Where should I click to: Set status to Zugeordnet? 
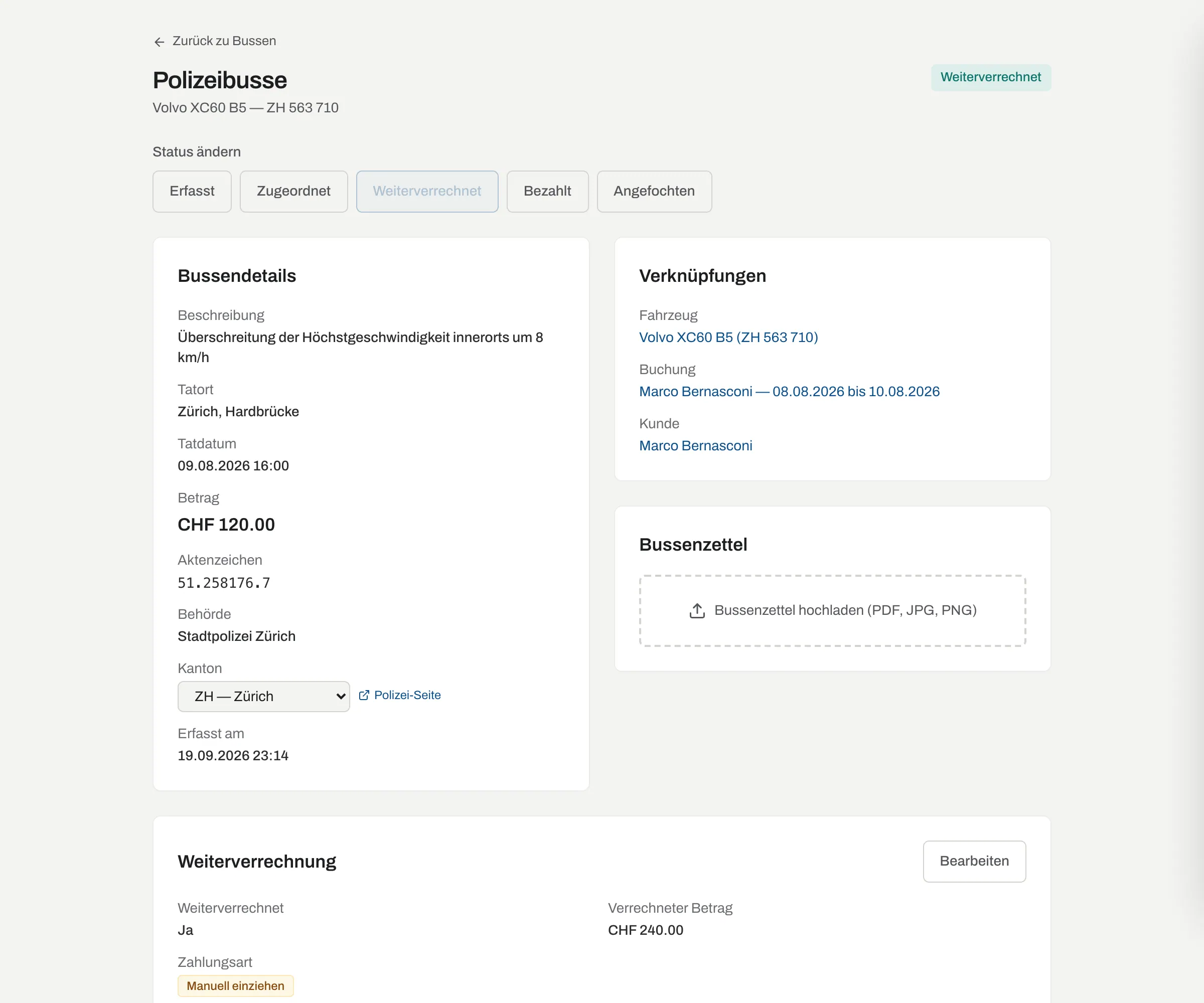[x=293, y=192]
